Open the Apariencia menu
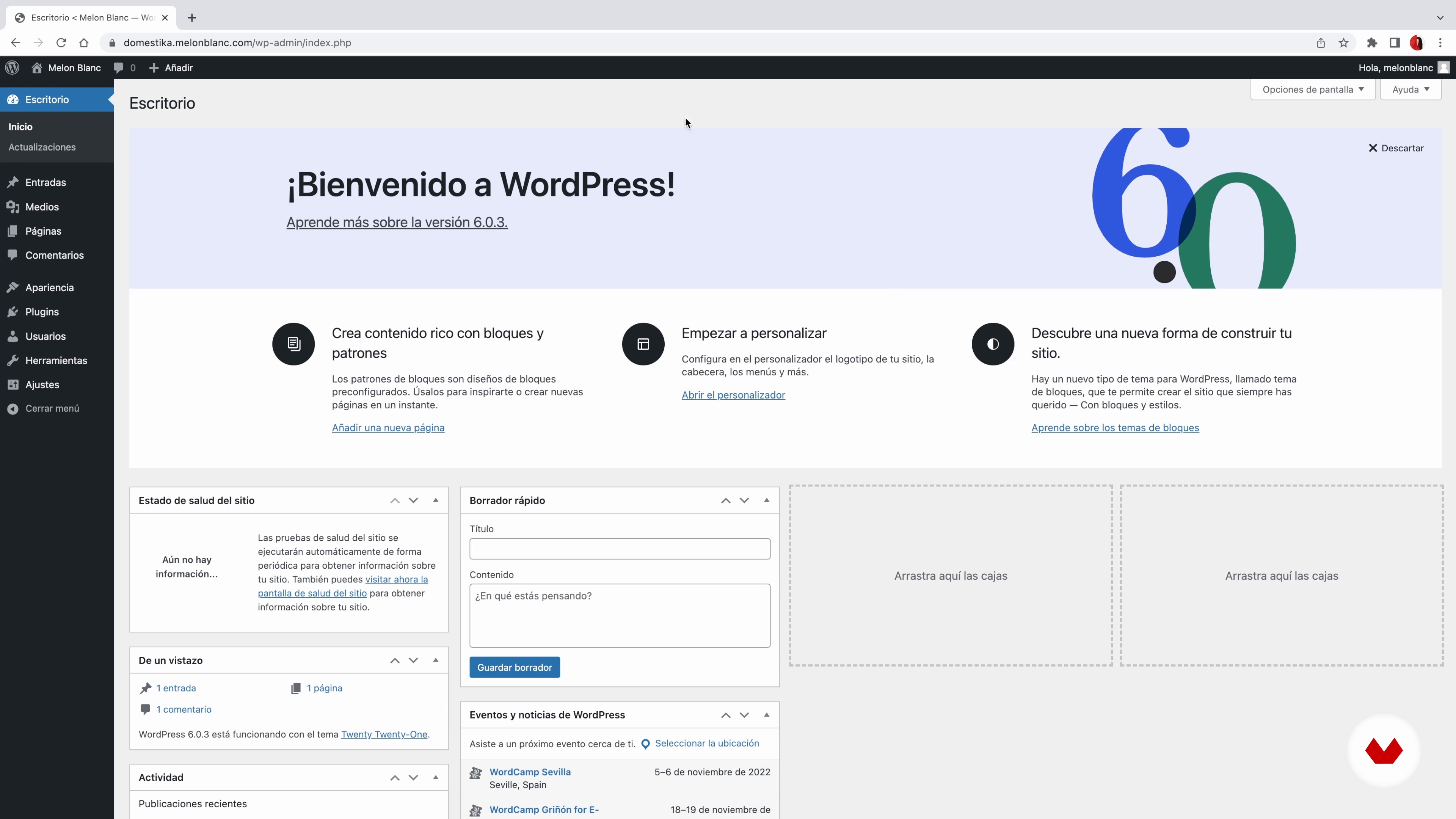Viewport: 1456px width, 819px height. [x=56, y=288]
